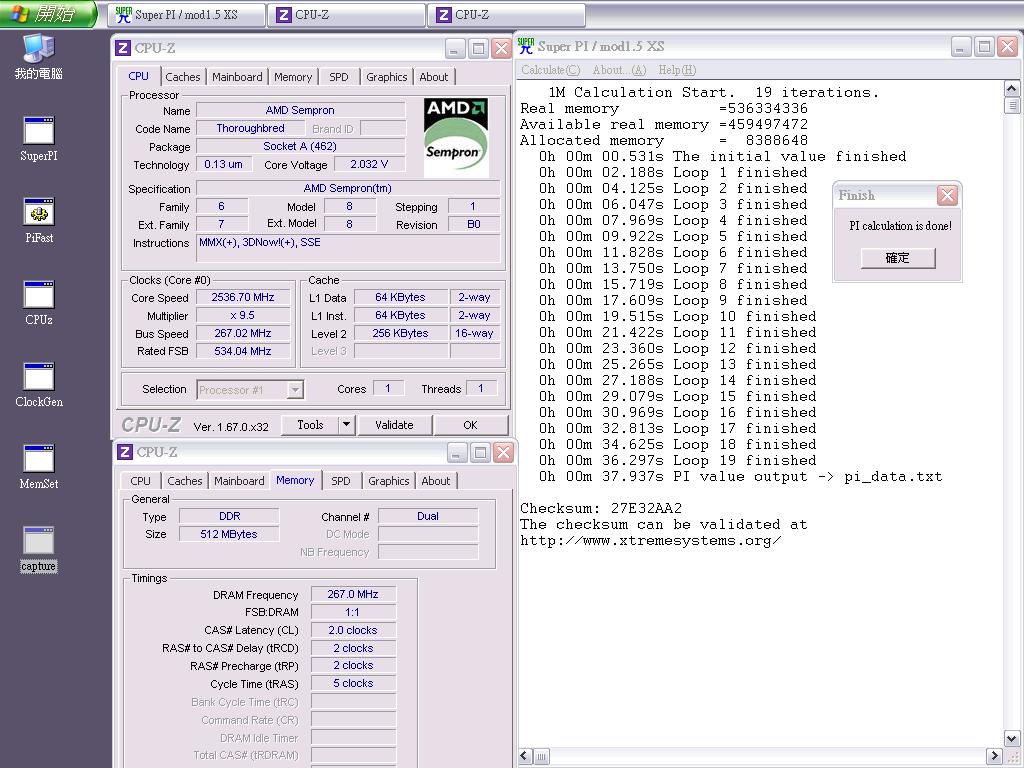Open SPD tab in upper CPU-Z
Viewport: 1024px width, 768px height.
[x=338, y=77]
